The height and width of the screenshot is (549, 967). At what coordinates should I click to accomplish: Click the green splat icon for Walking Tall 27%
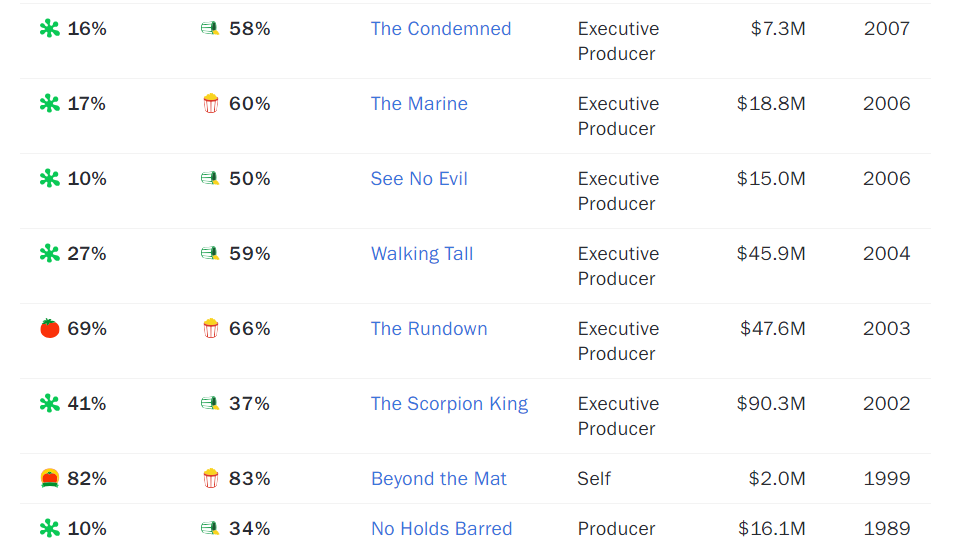49,254
